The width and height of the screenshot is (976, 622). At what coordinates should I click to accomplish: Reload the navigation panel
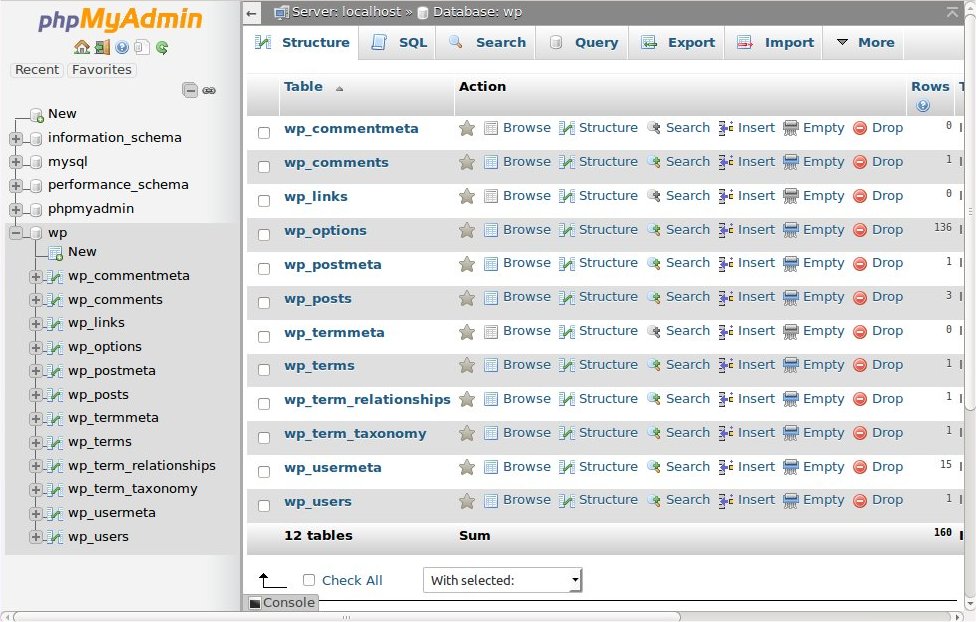[161, 47]
